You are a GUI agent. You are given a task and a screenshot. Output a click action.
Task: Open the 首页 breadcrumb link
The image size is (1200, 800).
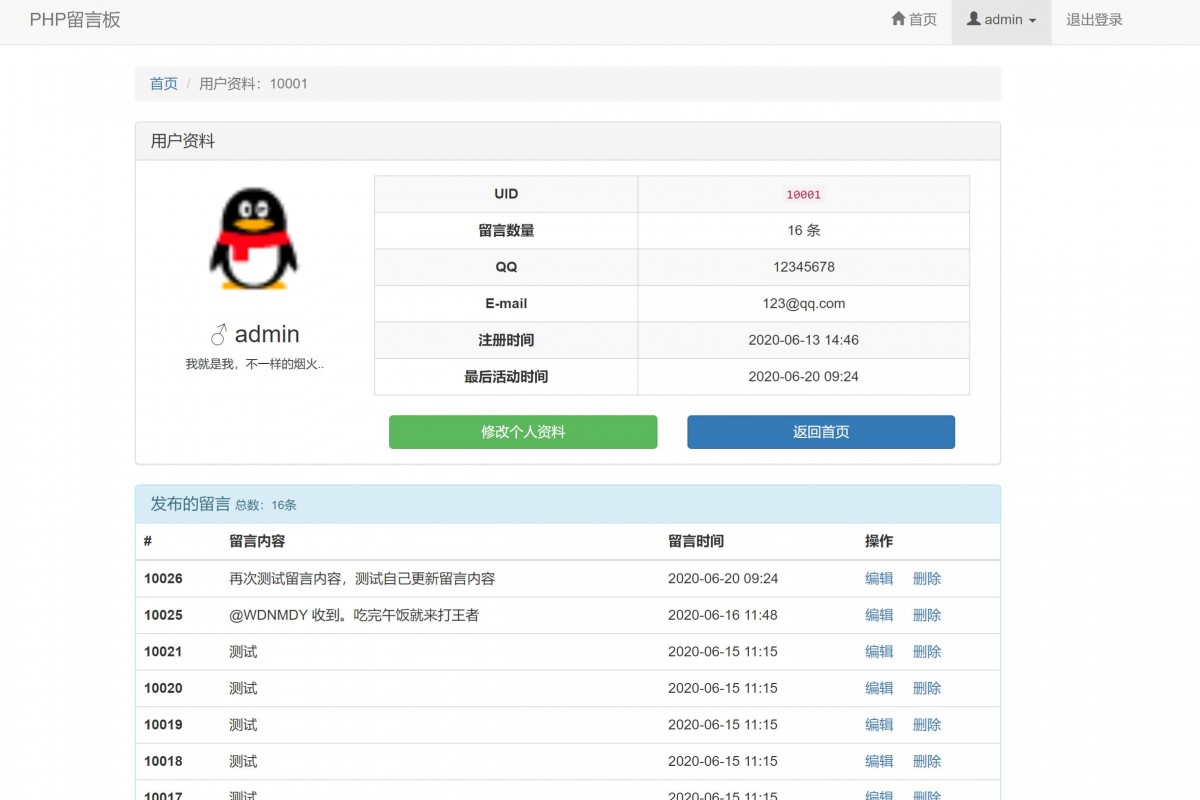[163, 84]
